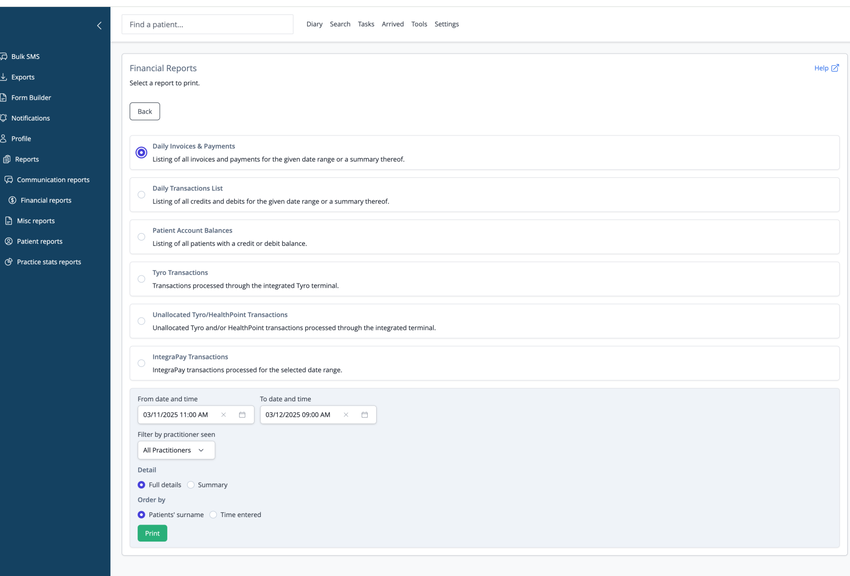Choose the Summary detail option

[x=191, y=485]
